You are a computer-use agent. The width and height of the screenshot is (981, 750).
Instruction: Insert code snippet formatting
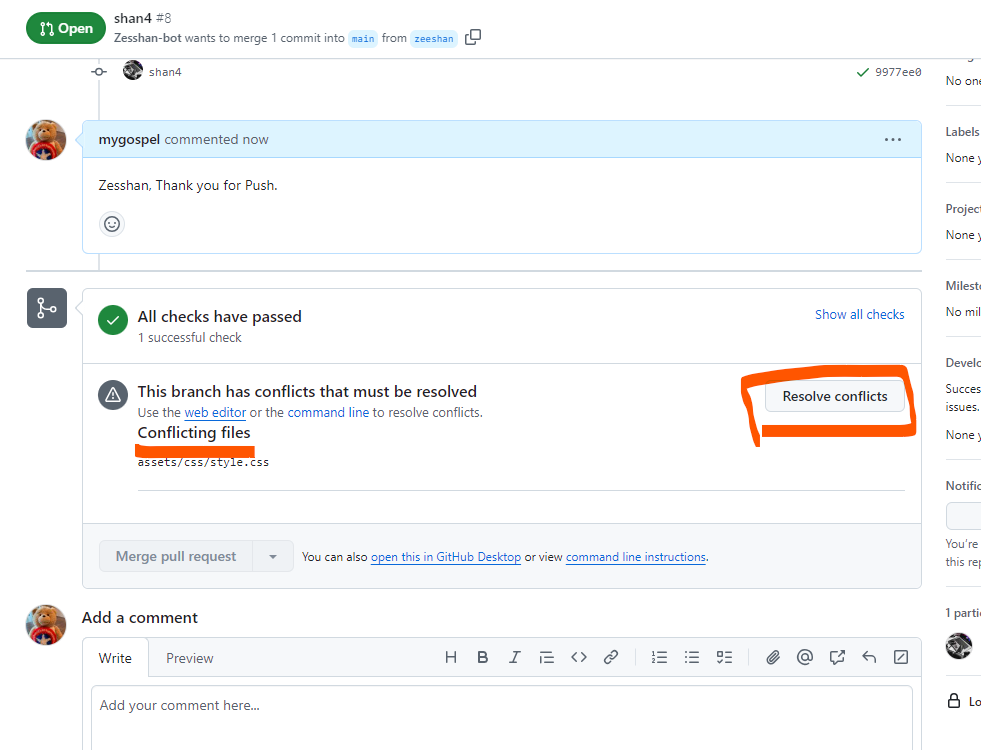pos(579,657)
